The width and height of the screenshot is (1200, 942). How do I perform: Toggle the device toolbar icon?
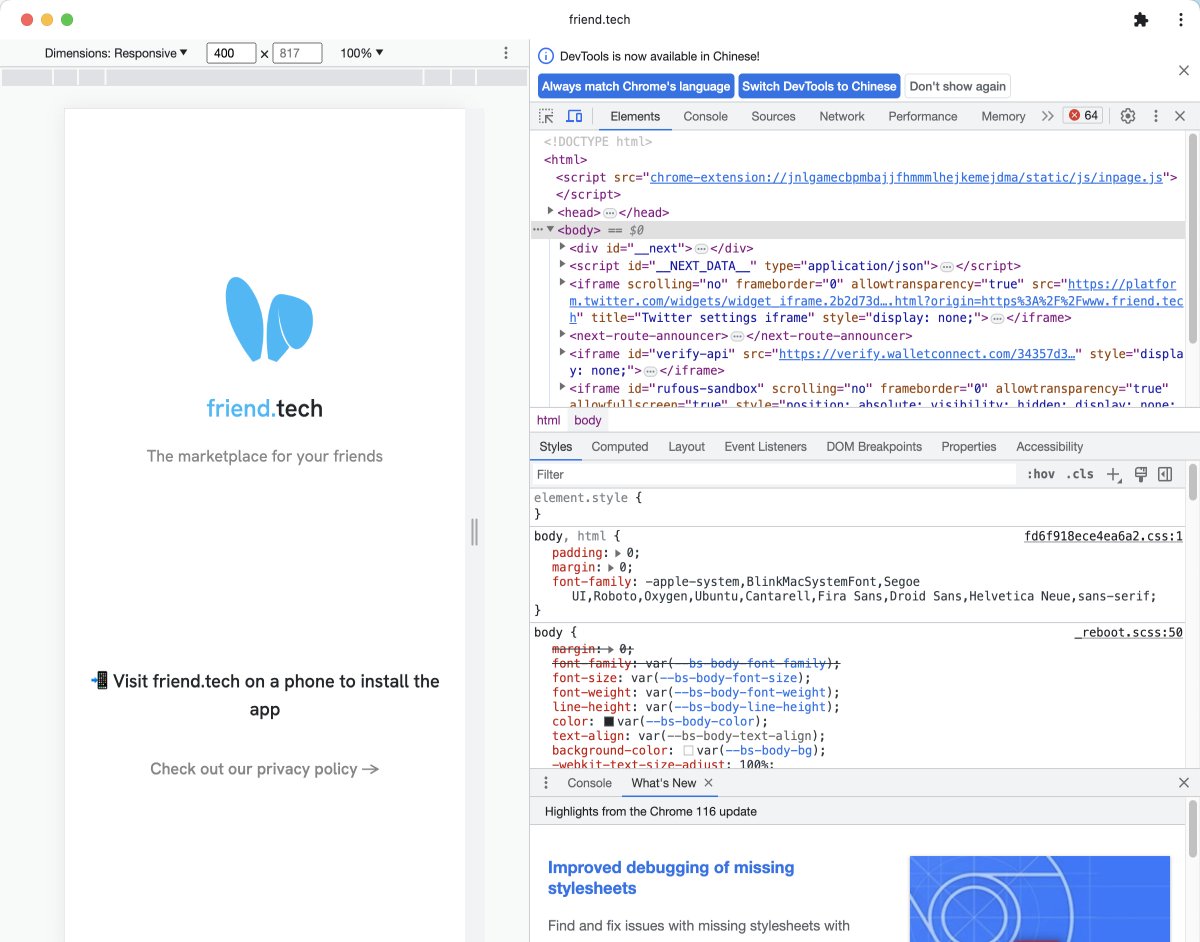point(574,116)
